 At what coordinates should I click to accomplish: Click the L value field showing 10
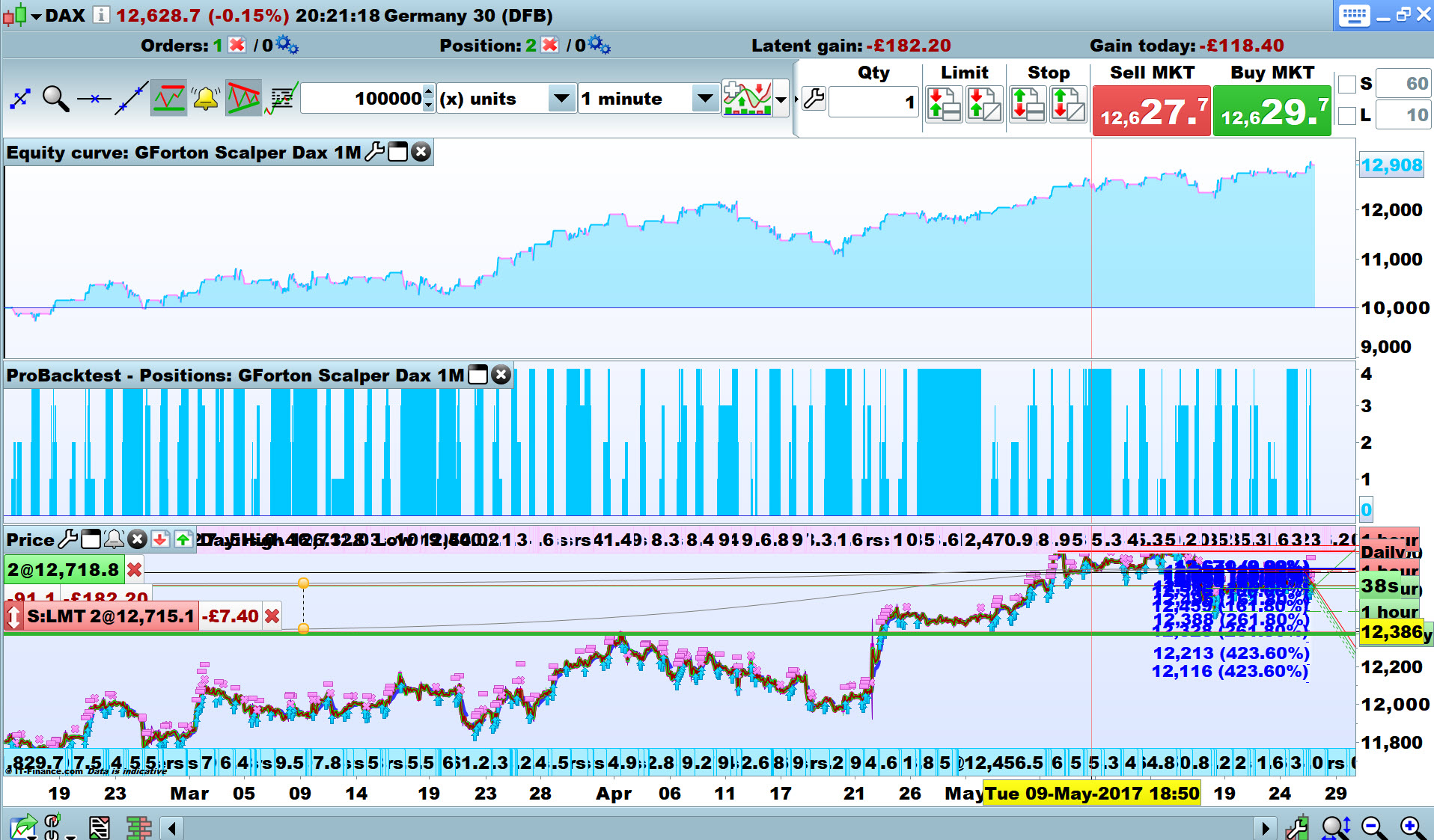1403,114
